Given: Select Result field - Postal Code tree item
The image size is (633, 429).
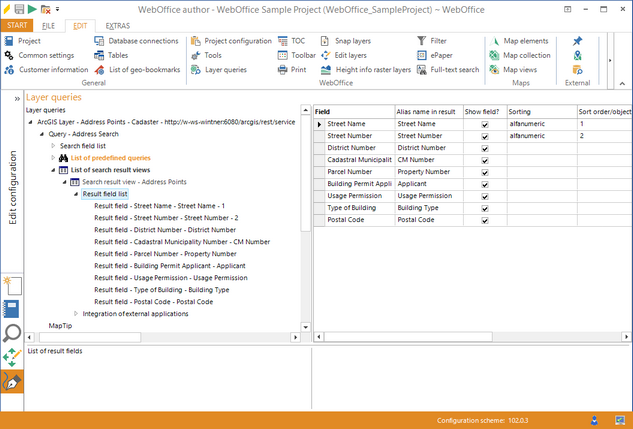Looking at the screenshot, I should [153, 302].
